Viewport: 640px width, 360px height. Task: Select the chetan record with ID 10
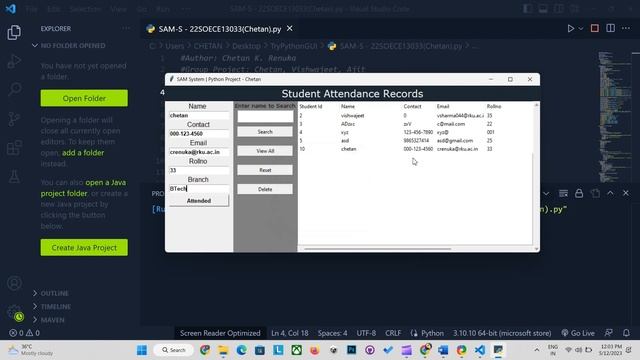(415, 149)
